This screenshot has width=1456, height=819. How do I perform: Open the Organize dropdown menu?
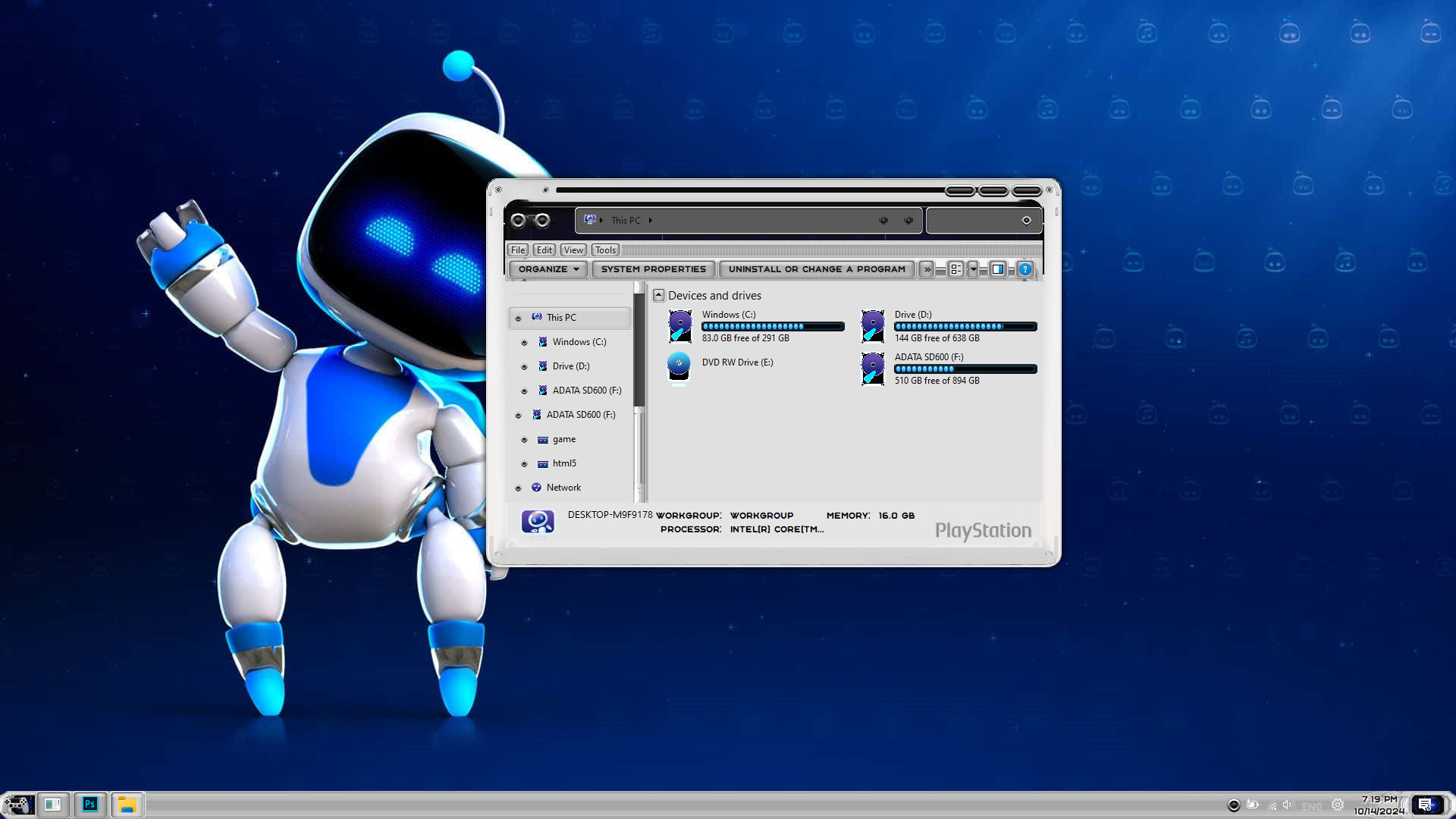pos(548,269)
